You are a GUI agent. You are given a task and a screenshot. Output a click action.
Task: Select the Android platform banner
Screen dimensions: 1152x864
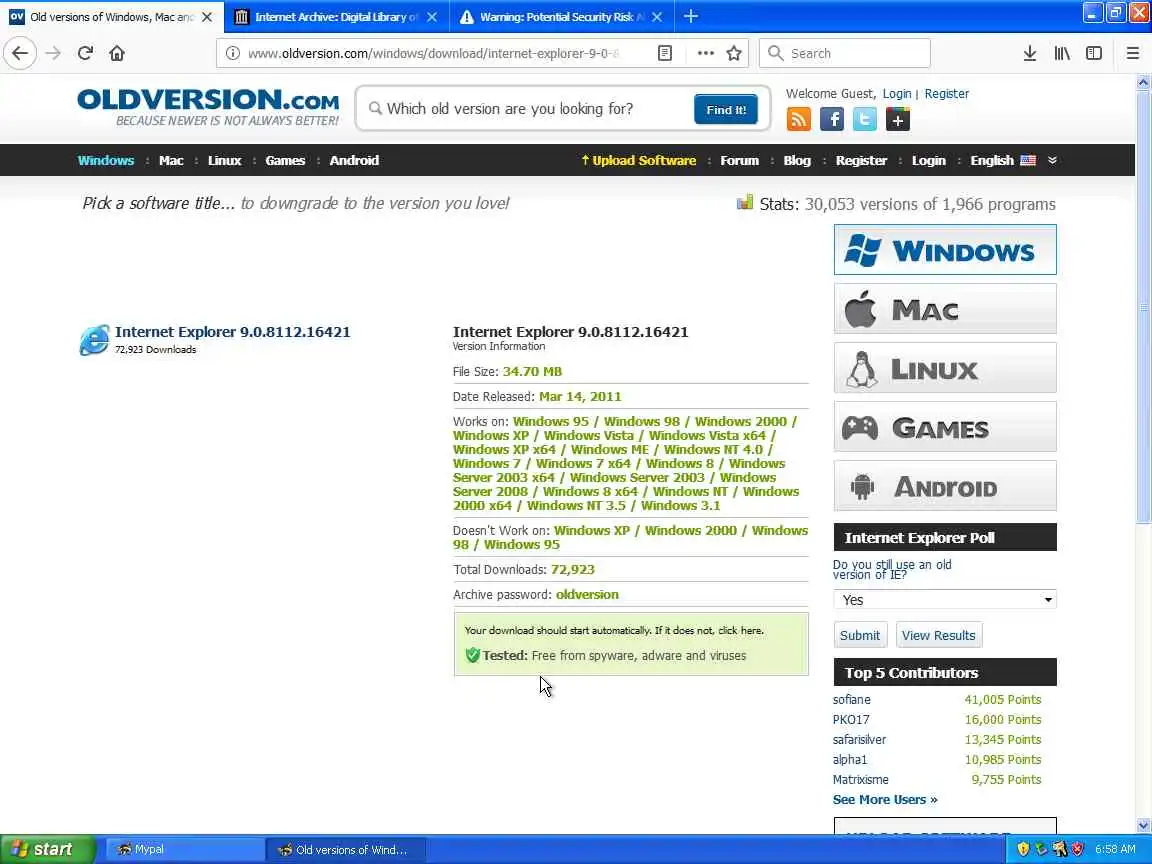[945, 486]
